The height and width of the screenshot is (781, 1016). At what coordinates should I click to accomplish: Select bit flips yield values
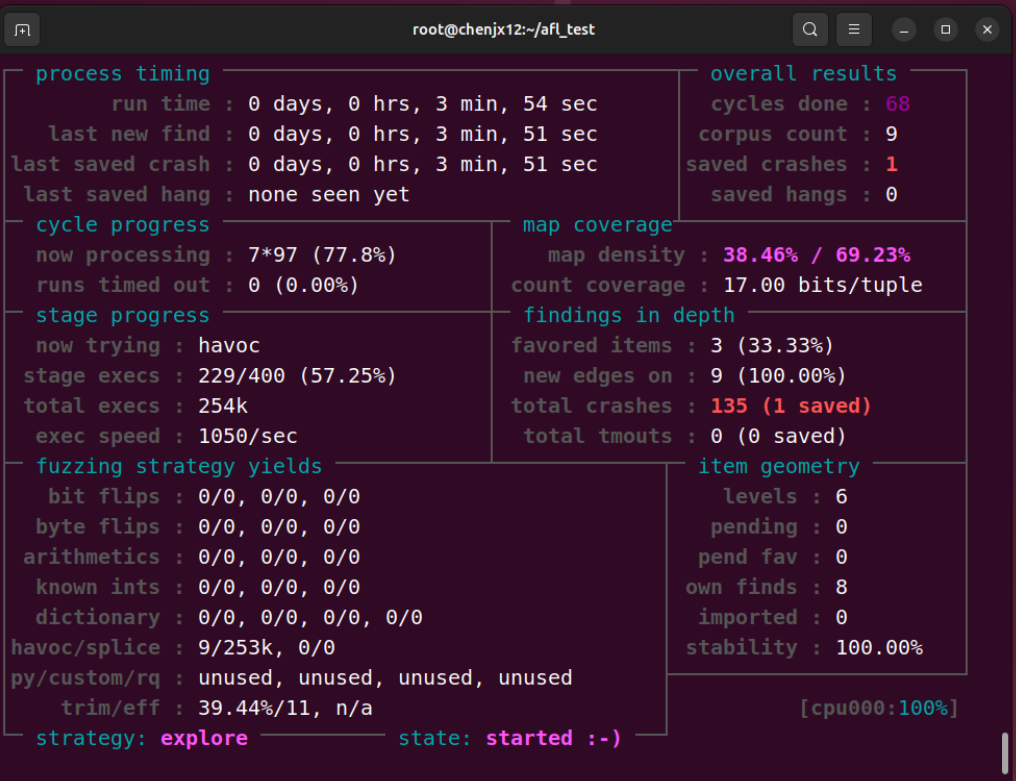click(279, 496)
